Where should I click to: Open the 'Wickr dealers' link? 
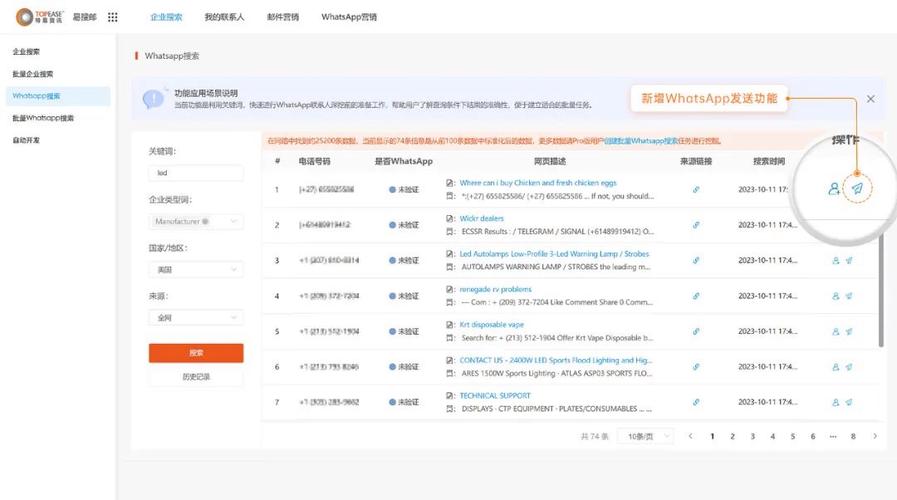(482, 219)
